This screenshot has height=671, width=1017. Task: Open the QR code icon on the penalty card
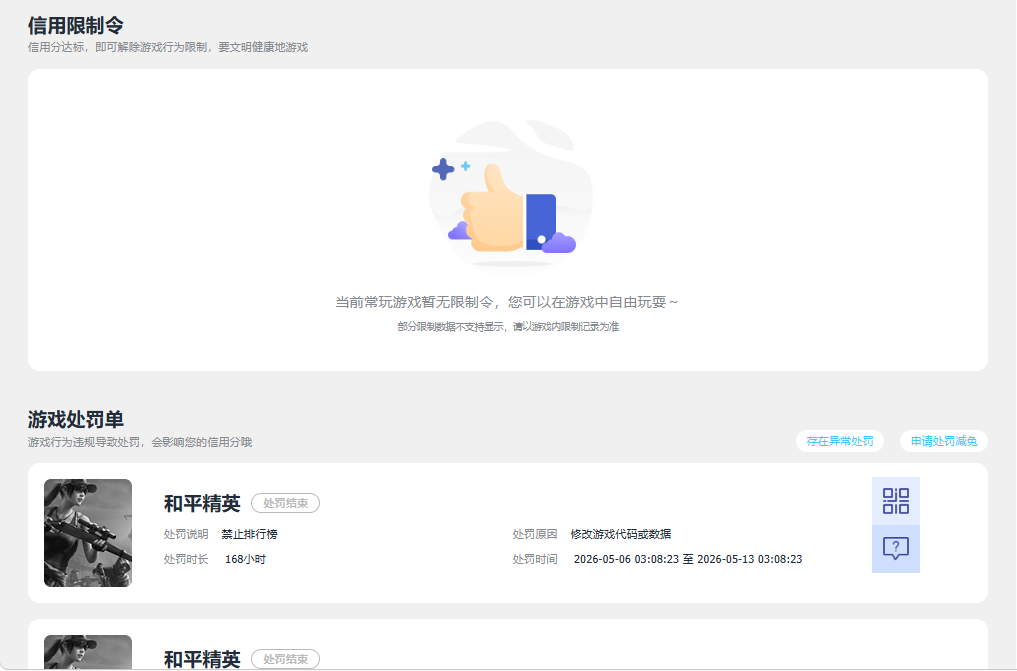896,501
